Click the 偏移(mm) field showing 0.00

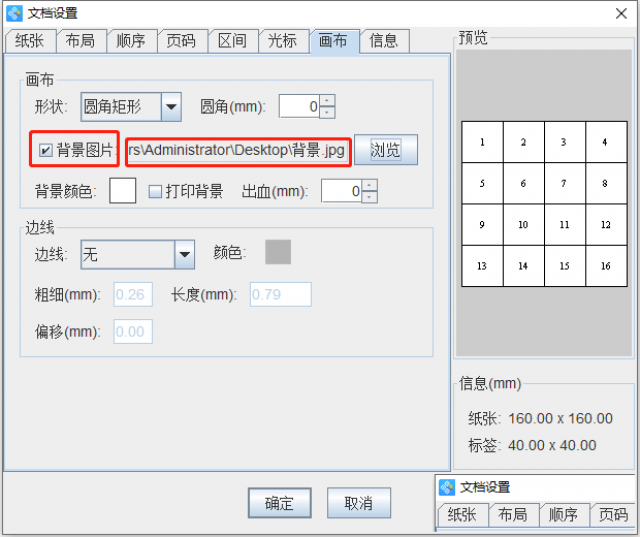tap(133, 331)
